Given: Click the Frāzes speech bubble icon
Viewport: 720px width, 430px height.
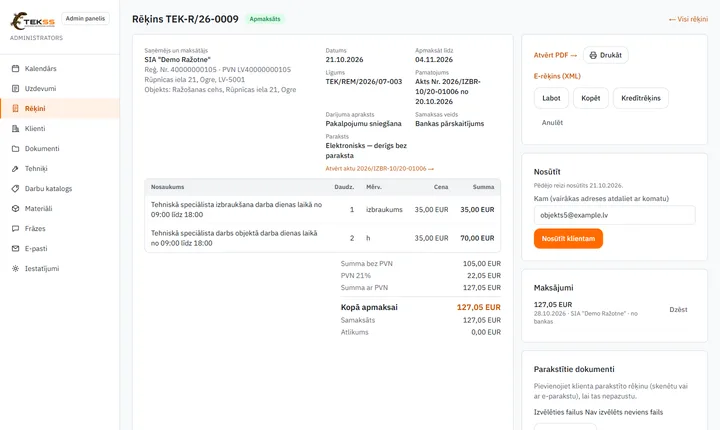Looking at the screenshot, I should tap(15, 228).
